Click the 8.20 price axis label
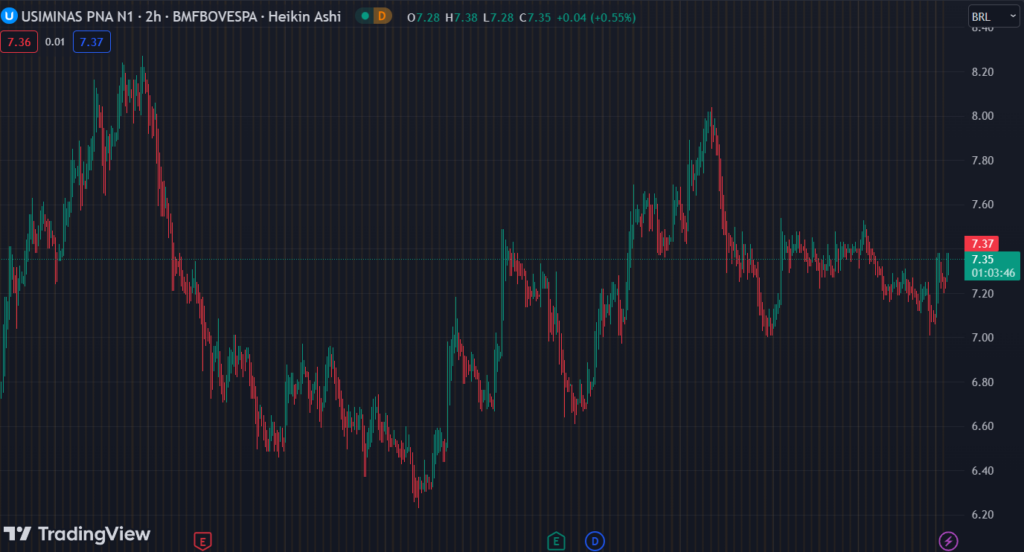 (x=982, y=72)
